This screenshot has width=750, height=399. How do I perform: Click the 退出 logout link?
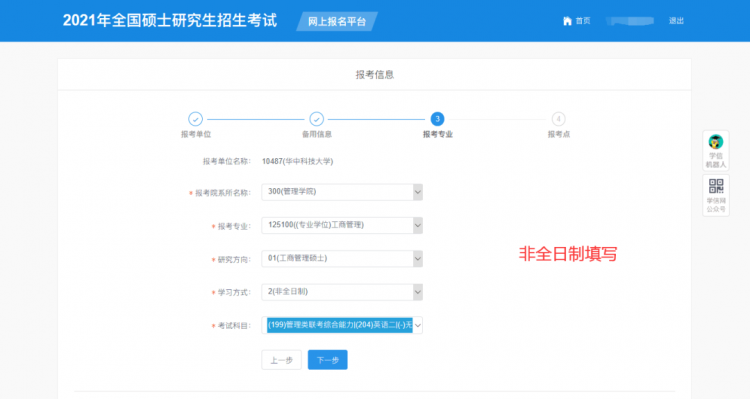pyautogui.click(x=676, y=21)
